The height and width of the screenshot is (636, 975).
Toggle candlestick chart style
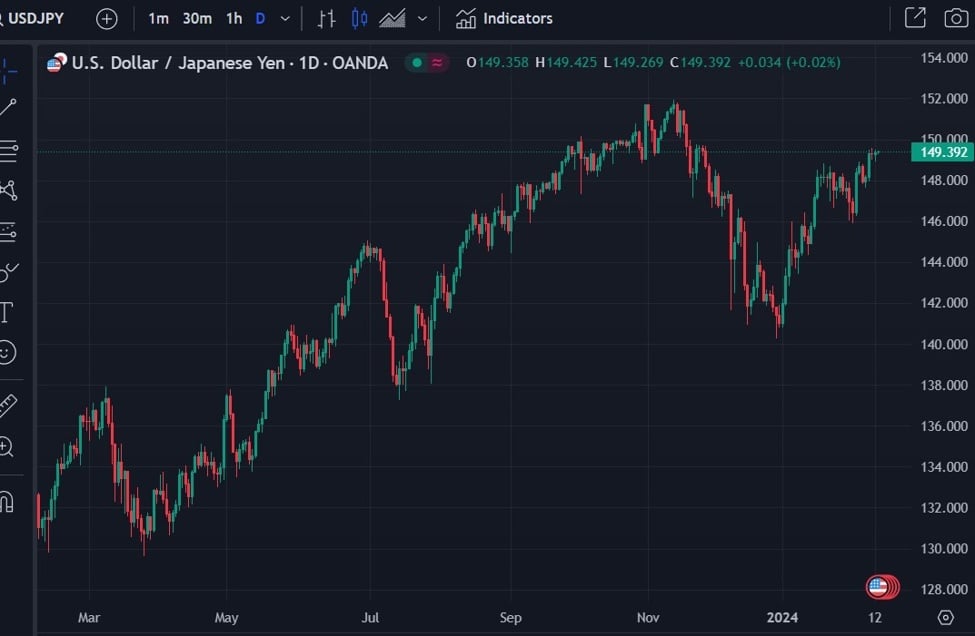(359, 18)
